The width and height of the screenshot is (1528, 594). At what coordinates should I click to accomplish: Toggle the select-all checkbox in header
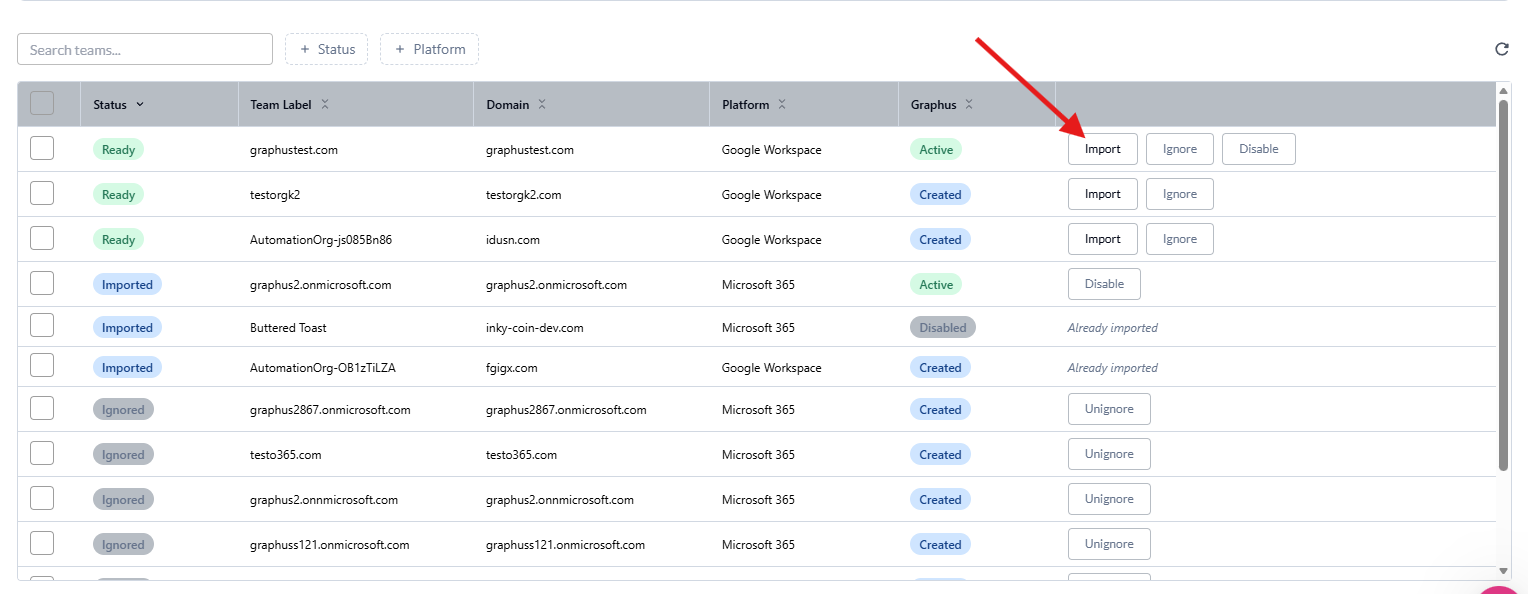point(42,103)
